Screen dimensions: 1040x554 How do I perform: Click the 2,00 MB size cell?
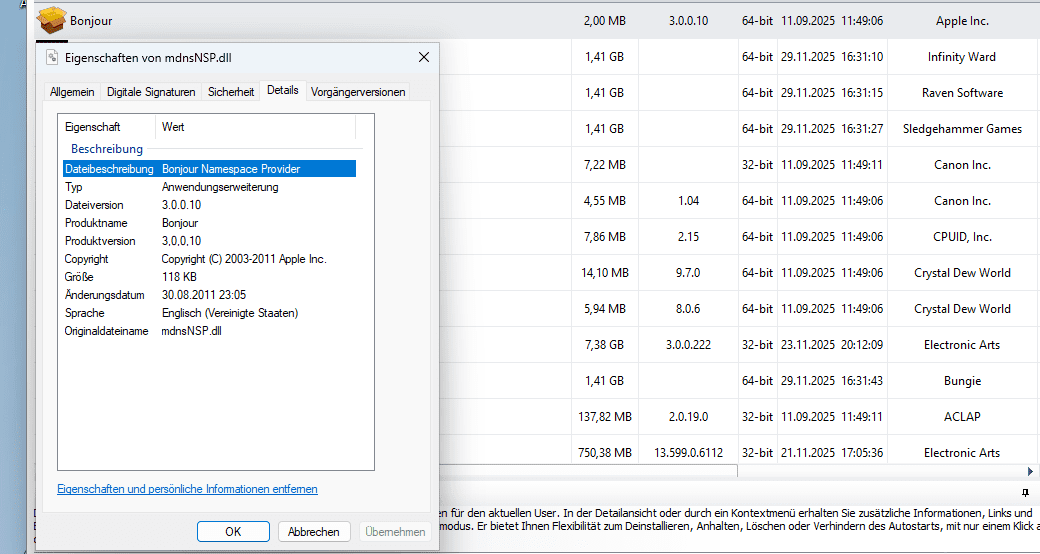604,21
